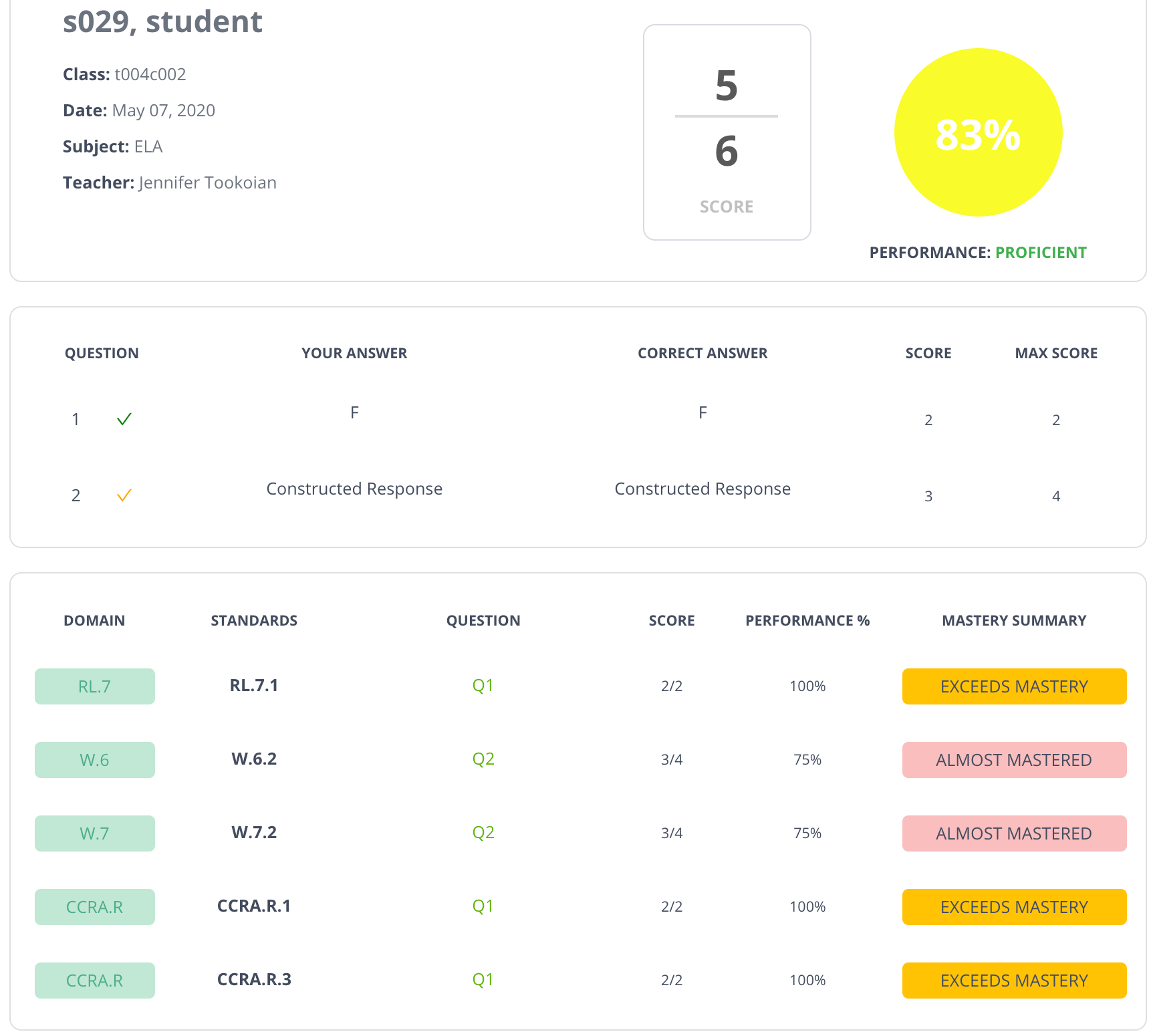
Task: Click the Exceeds Mastery label for RL.7.1
Action: point(1015,686)
